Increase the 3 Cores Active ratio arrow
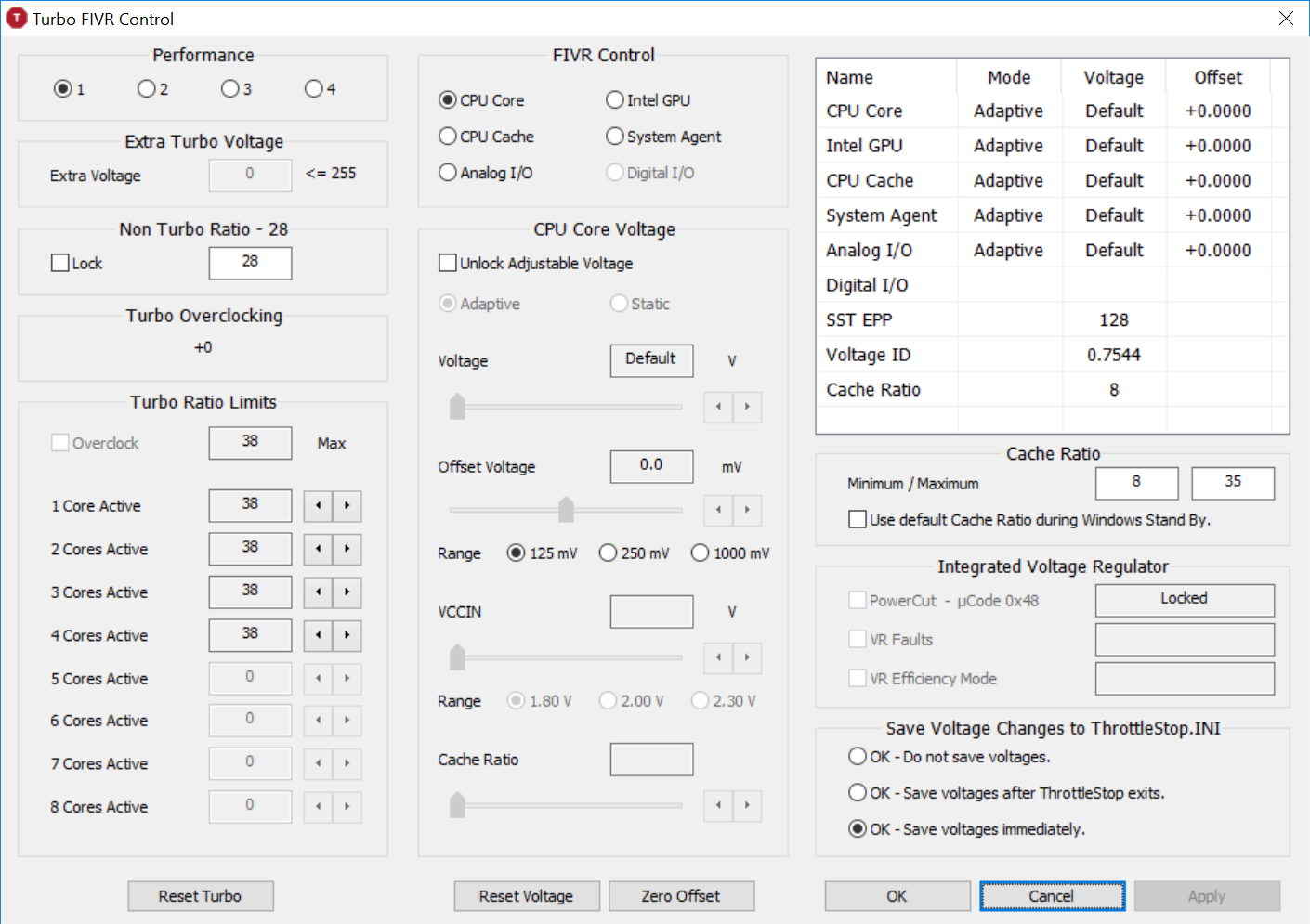 coord(347,592)
